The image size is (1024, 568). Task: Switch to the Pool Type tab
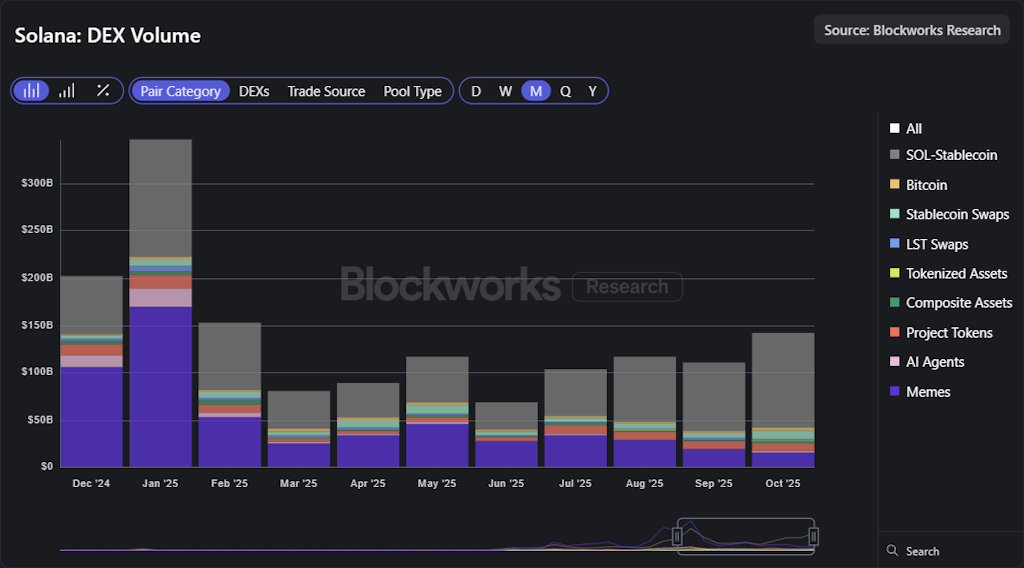click(x=412, y=91)
